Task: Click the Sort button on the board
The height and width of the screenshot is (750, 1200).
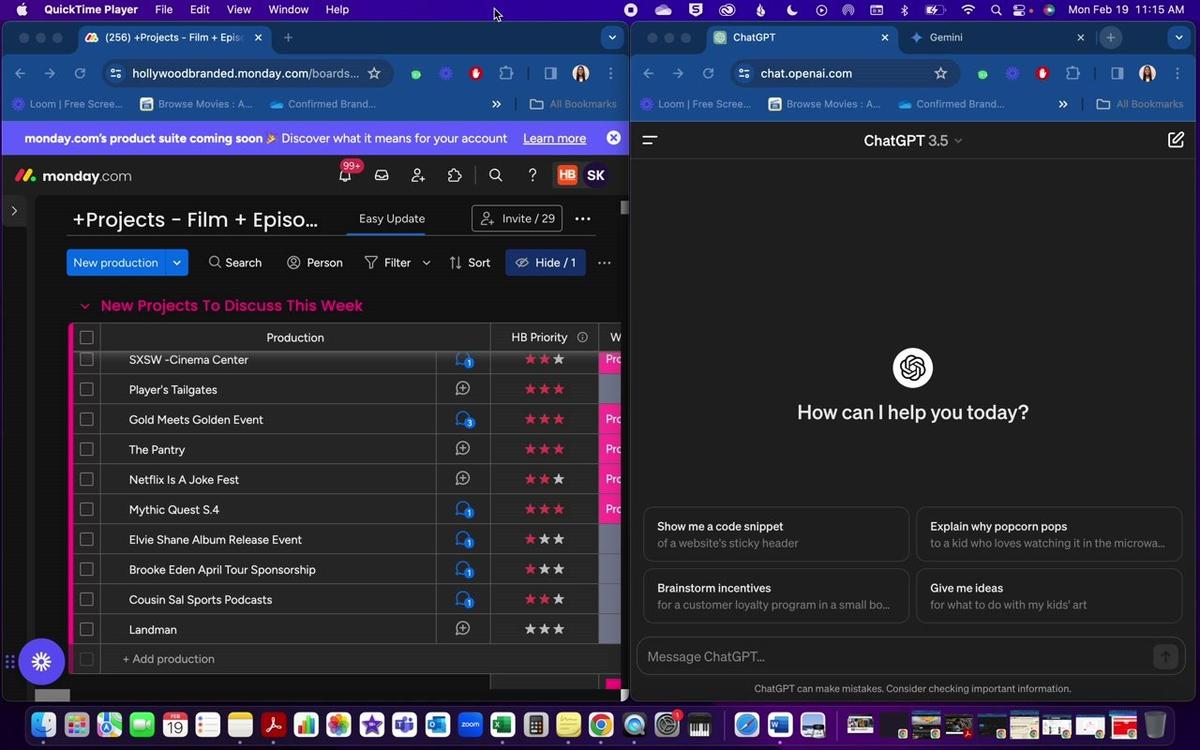Action: (470, 262)
